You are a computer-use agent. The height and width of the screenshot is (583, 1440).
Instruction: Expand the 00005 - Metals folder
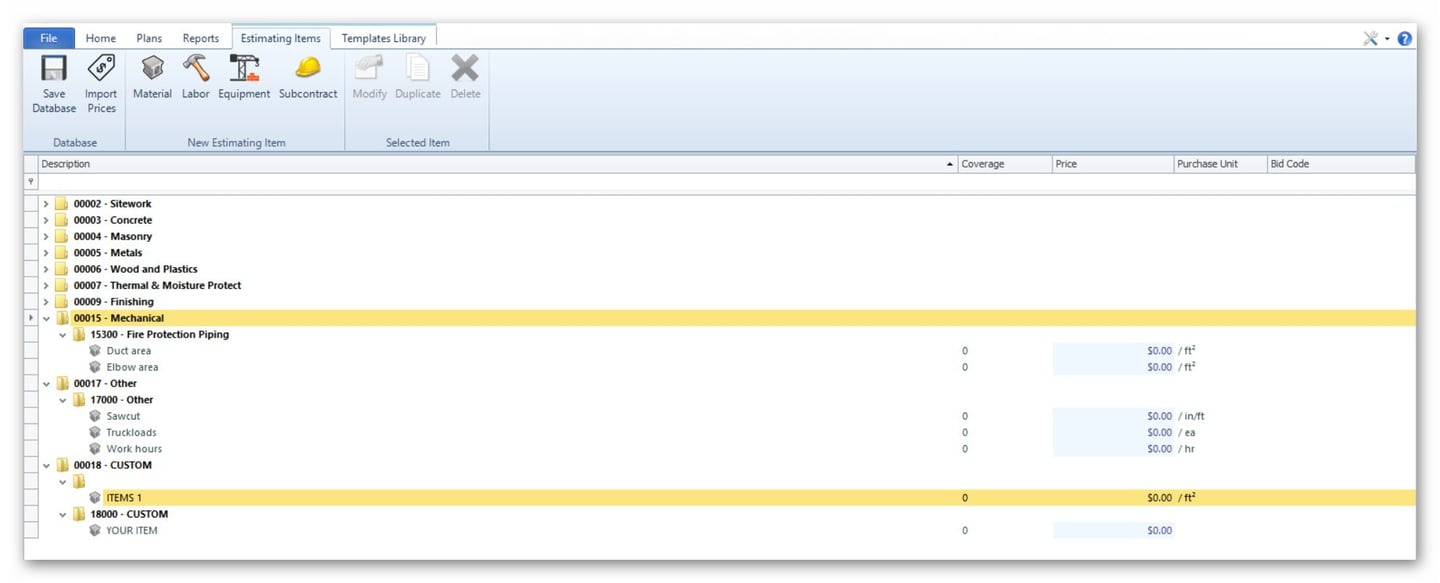point(45,253)
